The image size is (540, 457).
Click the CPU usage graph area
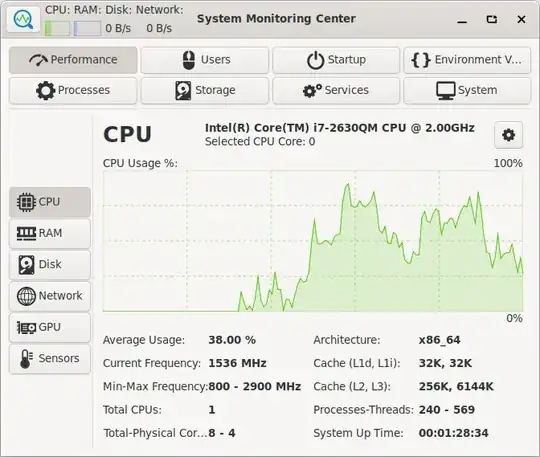313,241
